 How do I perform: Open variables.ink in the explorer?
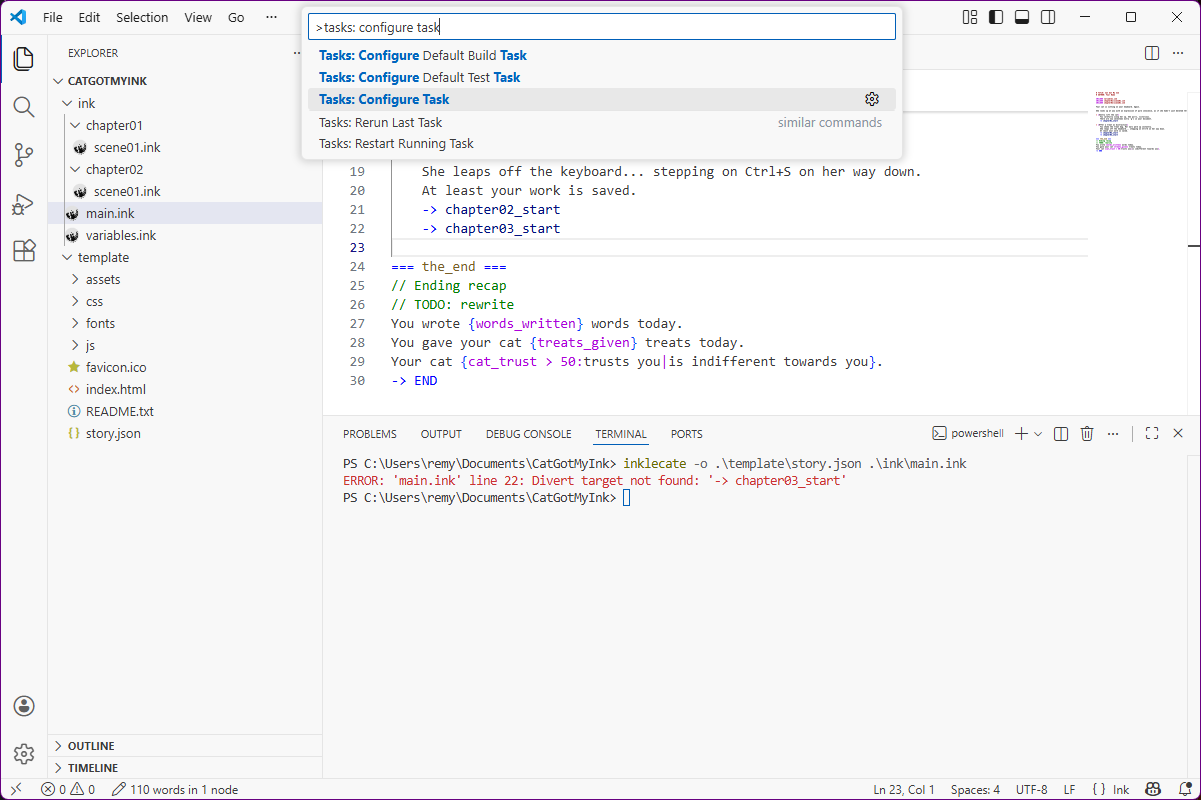[x=185, y=235]
